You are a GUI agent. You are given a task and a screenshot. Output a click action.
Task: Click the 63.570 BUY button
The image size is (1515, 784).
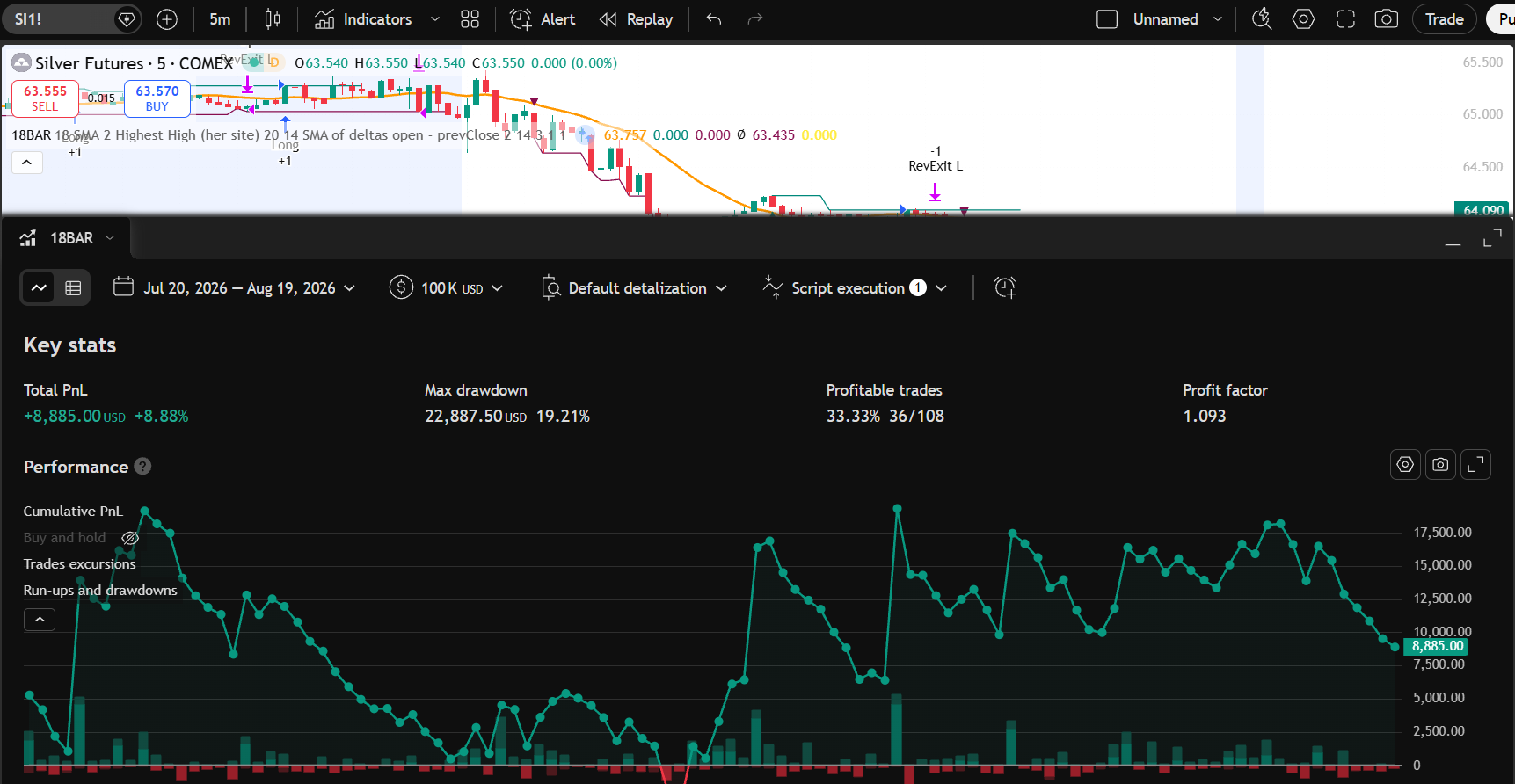pos(157,98)
